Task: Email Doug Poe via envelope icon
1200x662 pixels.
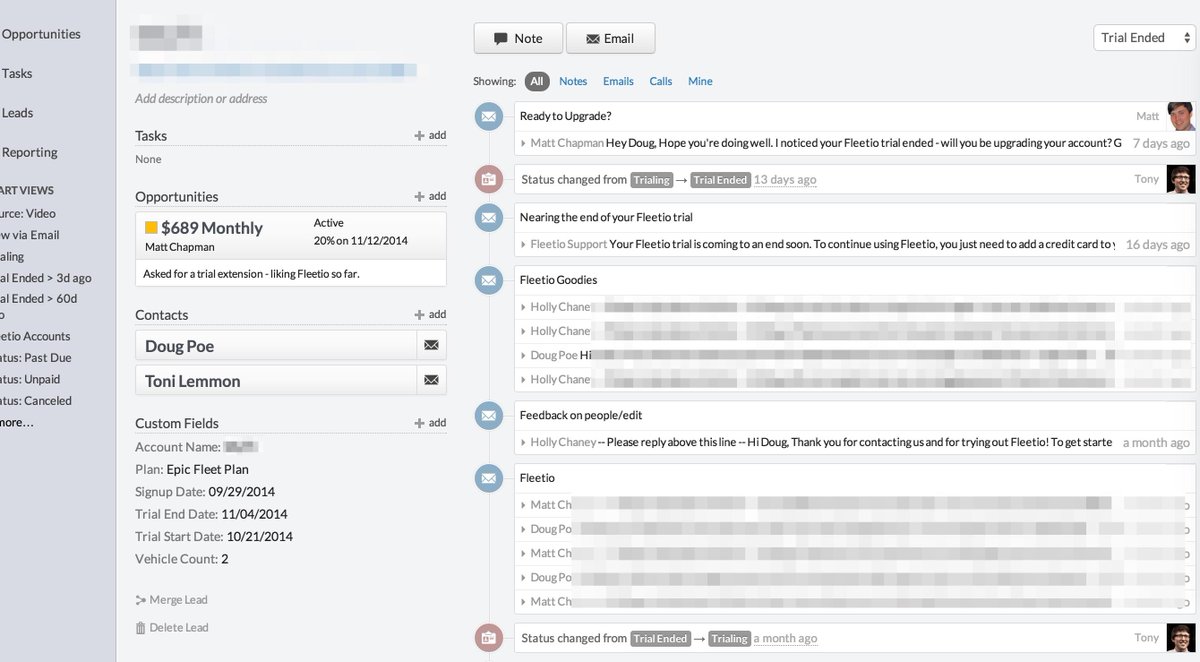Action: [431, 346]
